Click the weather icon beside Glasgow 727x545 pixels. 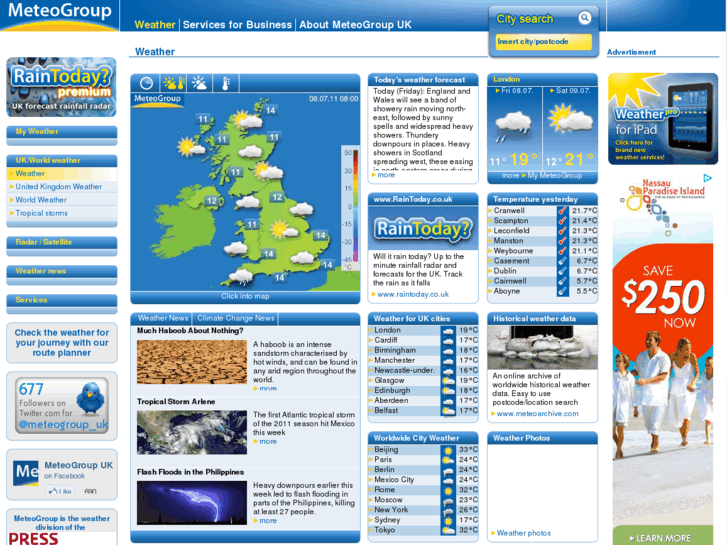click(x=448, y=381)
